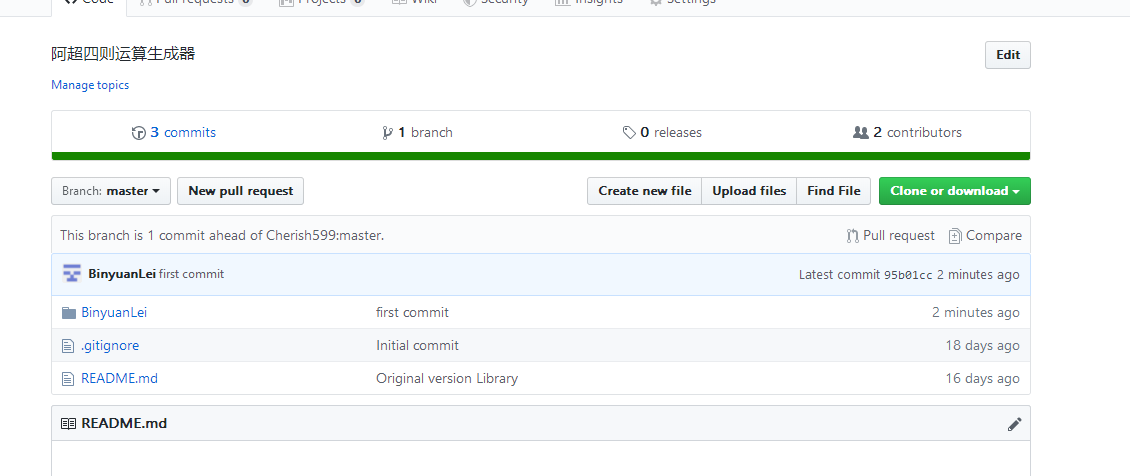Image resolution: width=1130 pixels, height=476 pixels.
Task: Open 'first commit' message in latest commit bar
Action: click(191, 274)
